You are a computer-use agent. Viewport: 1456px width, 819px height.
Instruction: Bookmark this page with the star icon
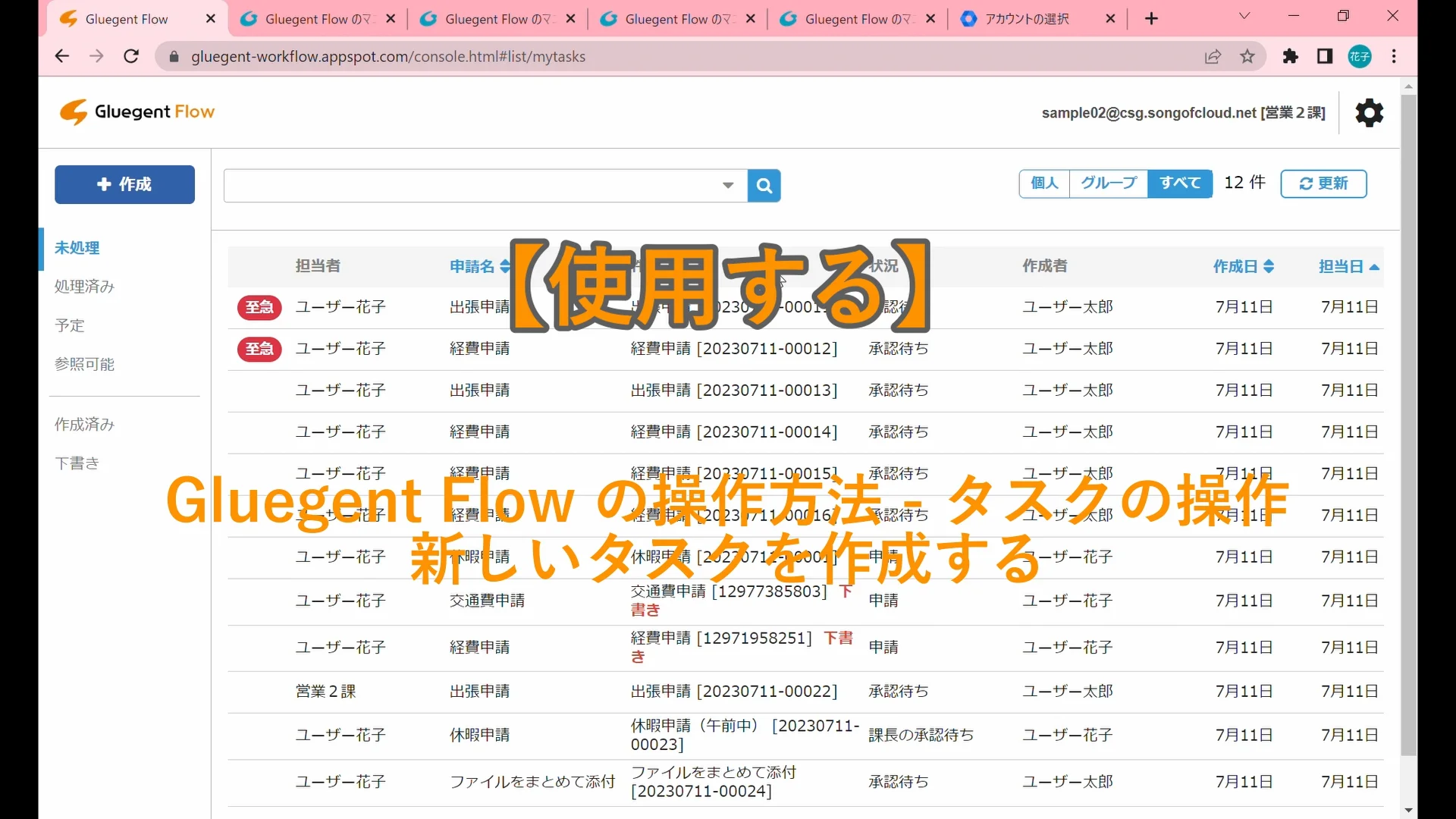(1247, 57)
